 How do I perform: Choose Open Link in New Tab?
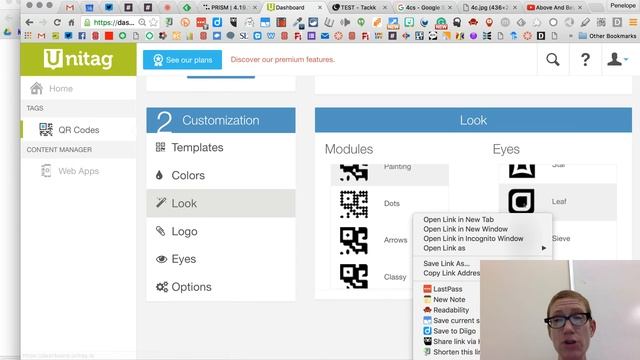coord(458,220)
